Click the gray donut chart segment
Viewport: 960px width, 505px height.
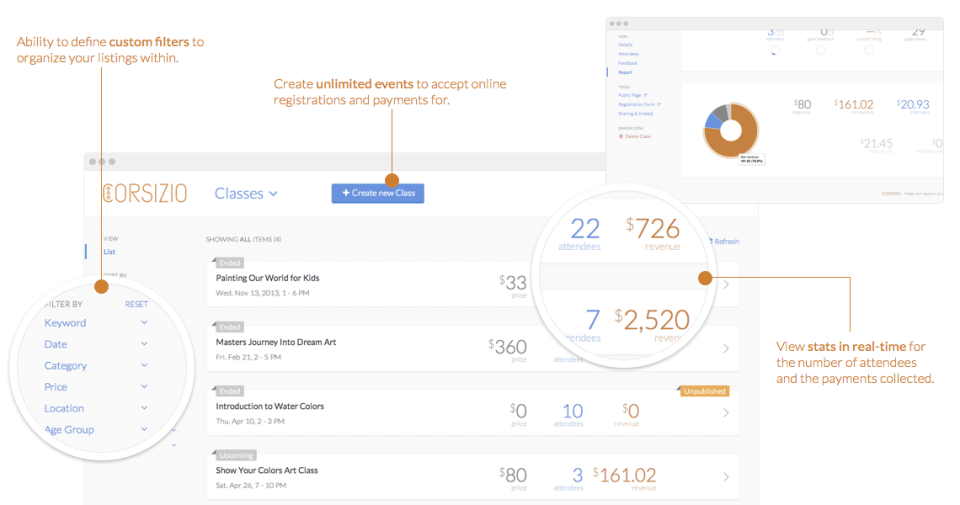coord(721,111)
